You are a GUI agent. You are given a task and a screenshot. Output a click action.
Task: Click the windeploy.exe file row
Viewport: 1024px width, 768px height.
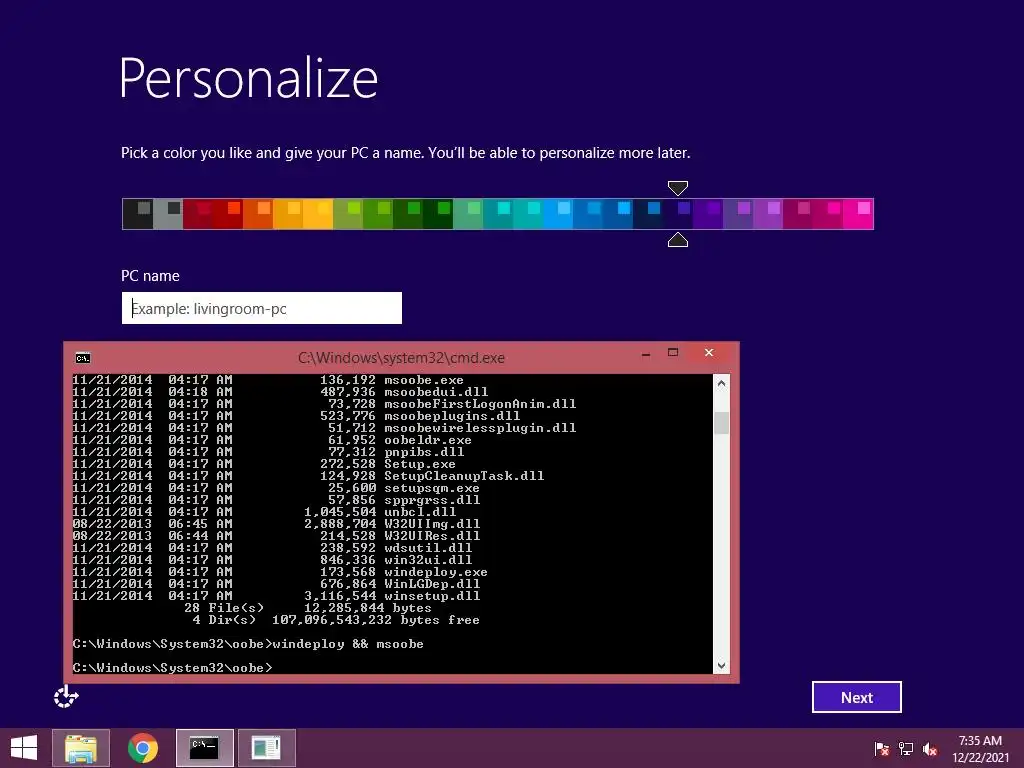280,571
